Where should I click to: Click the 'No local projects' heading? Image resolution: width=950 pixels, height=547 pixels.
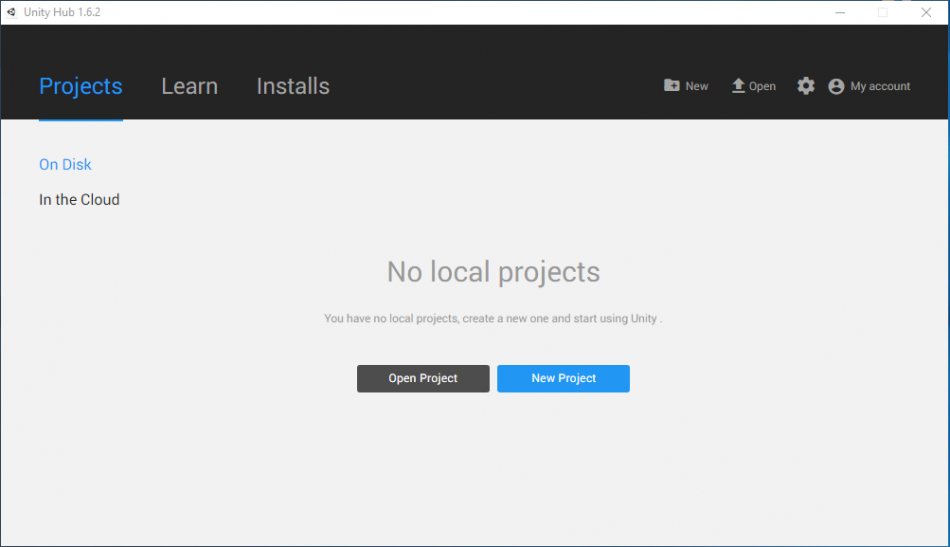[493, 271]
